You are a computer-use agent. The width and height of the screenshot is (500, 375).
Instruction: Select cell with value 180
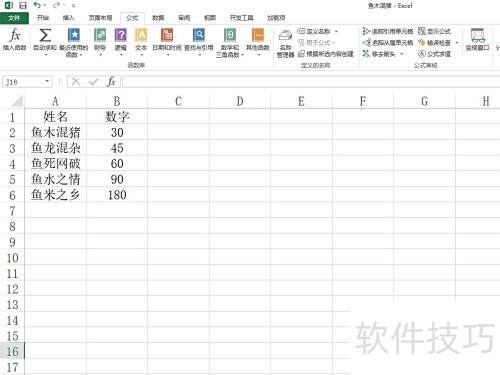click(x=117, y=195)
